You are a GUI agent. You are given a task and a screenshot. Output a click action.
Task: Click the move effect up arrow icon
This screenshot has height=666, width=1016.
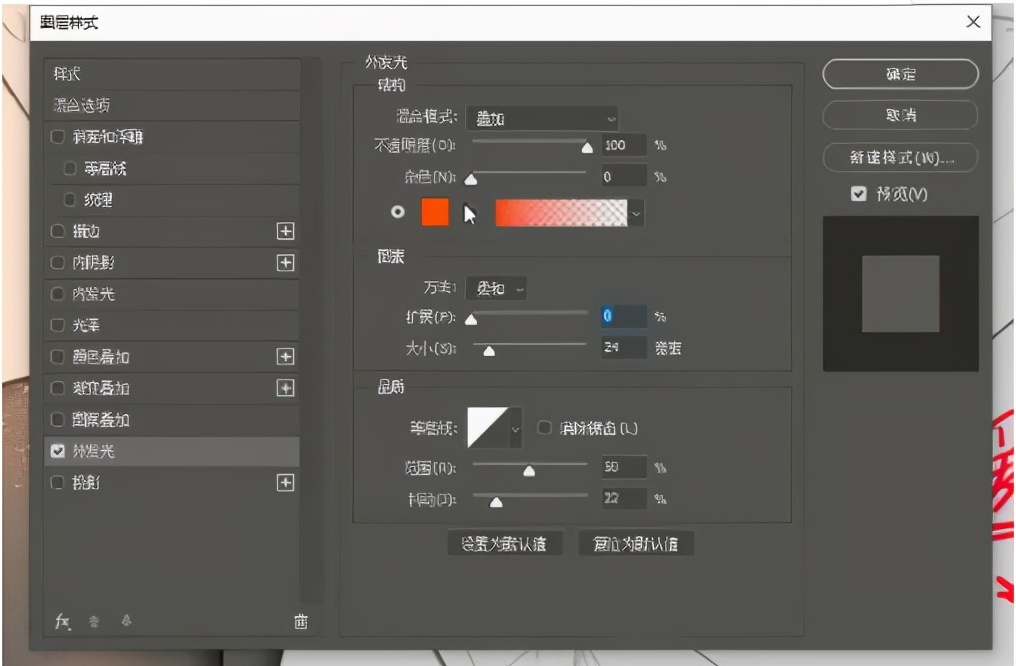click(x=94, y=621)
